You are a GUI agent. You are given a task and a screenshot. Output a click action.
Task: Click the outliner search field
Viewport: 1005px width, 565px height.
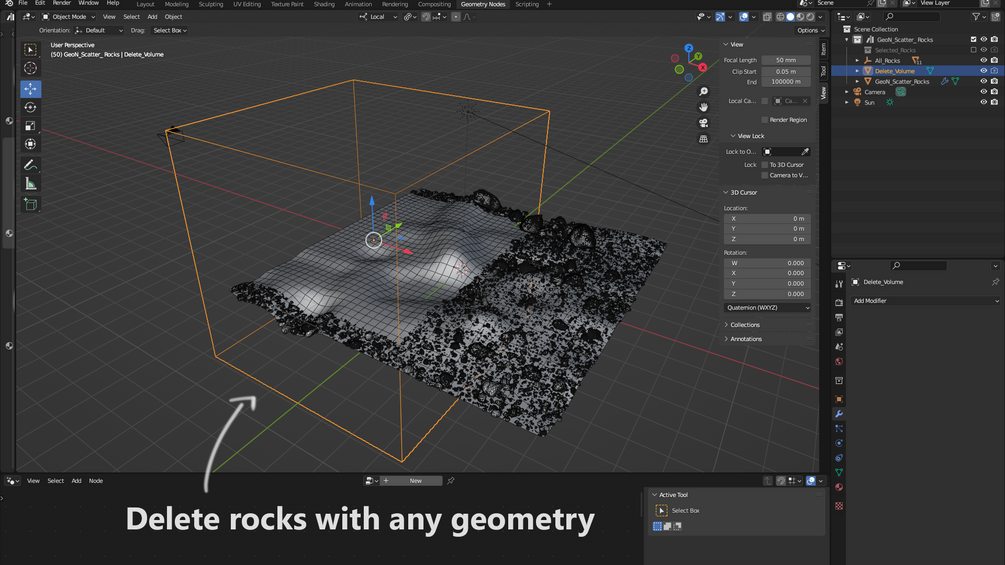913,17
